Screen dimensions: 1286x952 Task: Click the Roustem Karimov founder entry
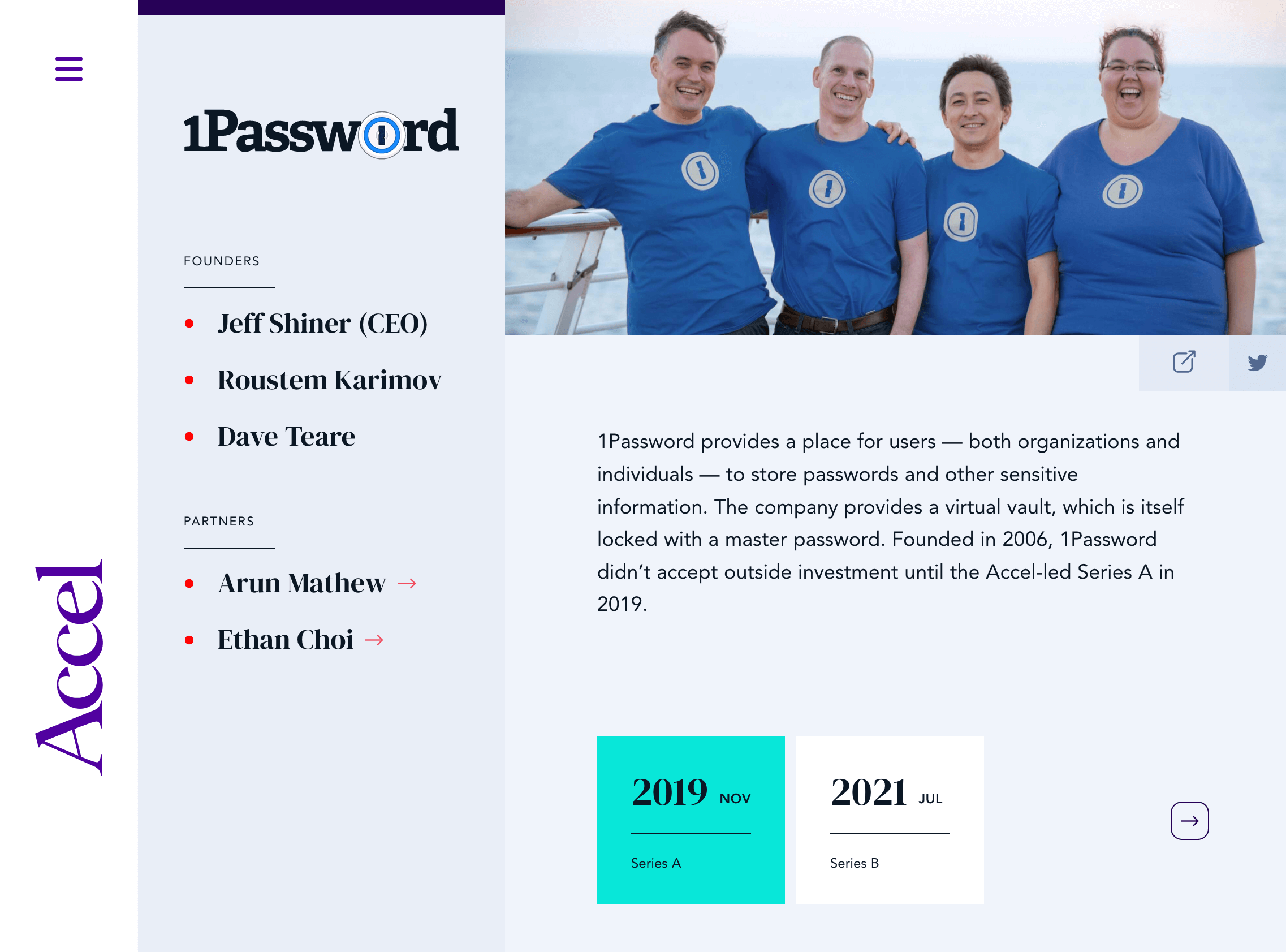click(x=329, y=378)
